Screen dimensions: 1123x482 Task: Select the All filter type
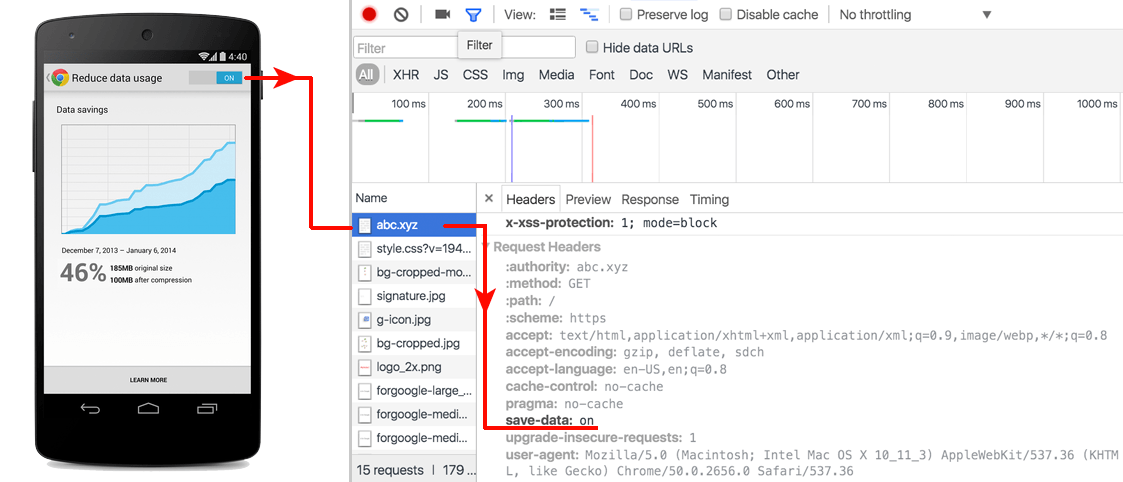click(x=367, y=74)
